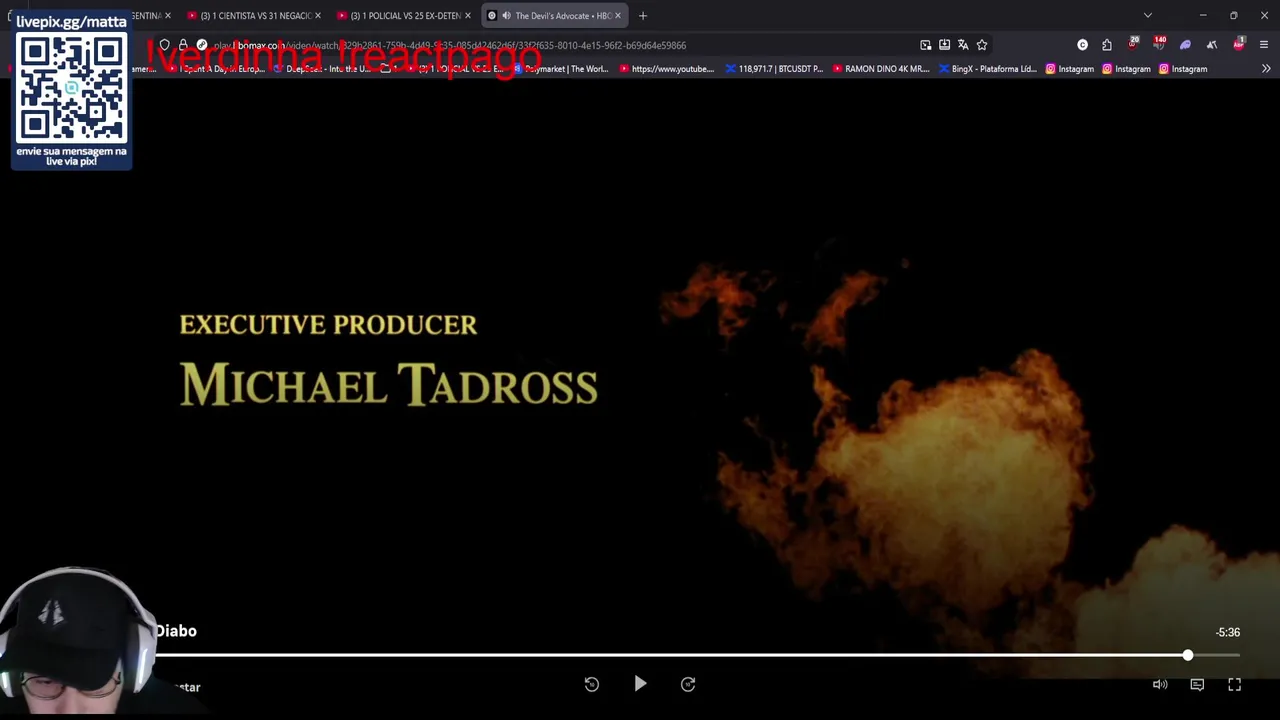Screen dimensions: 1280x720
Task: Open a new browser tab
Action: coord(643,16)
